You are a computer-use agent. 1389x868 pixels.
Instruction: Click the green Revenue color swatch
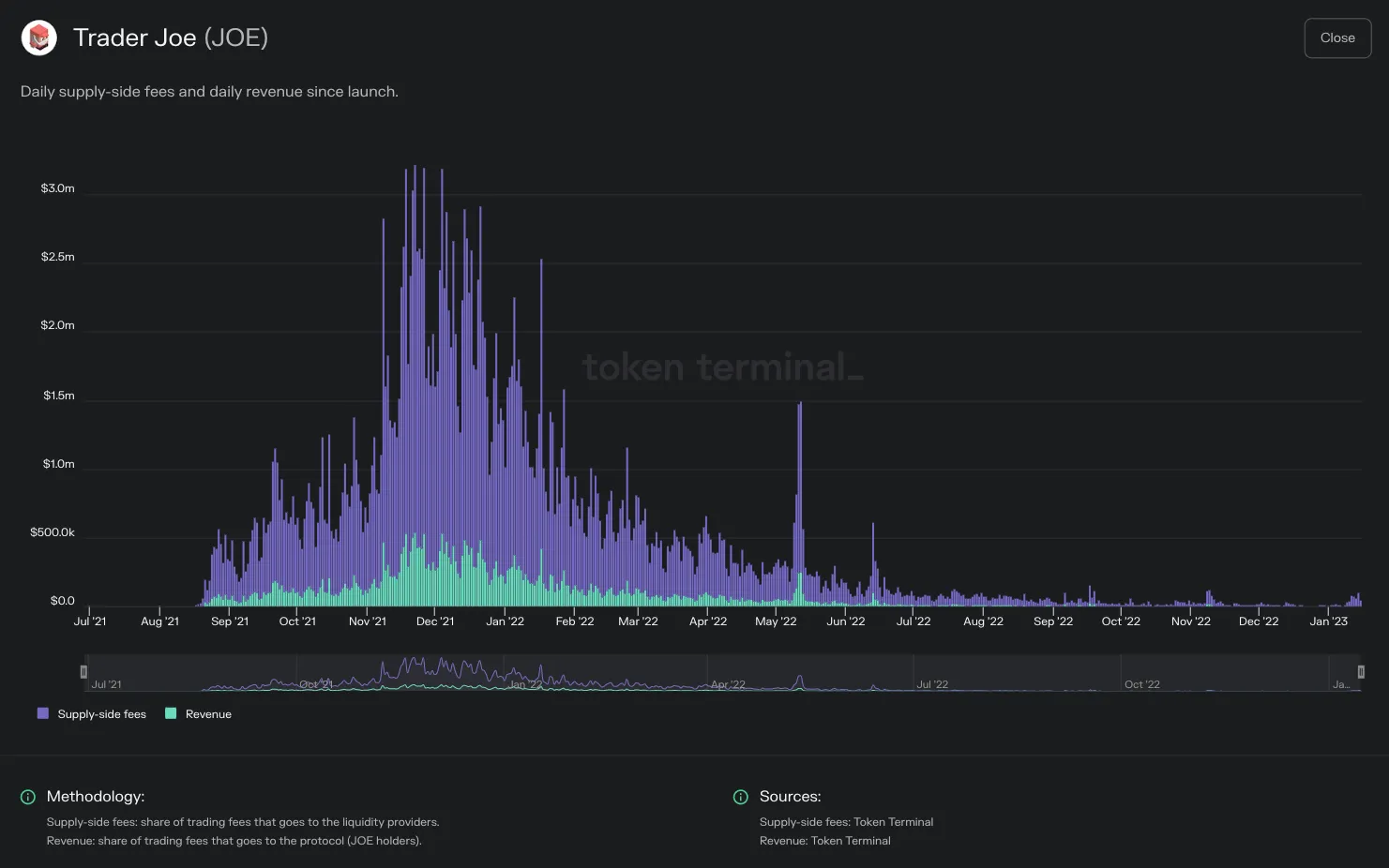pos(171,713)
